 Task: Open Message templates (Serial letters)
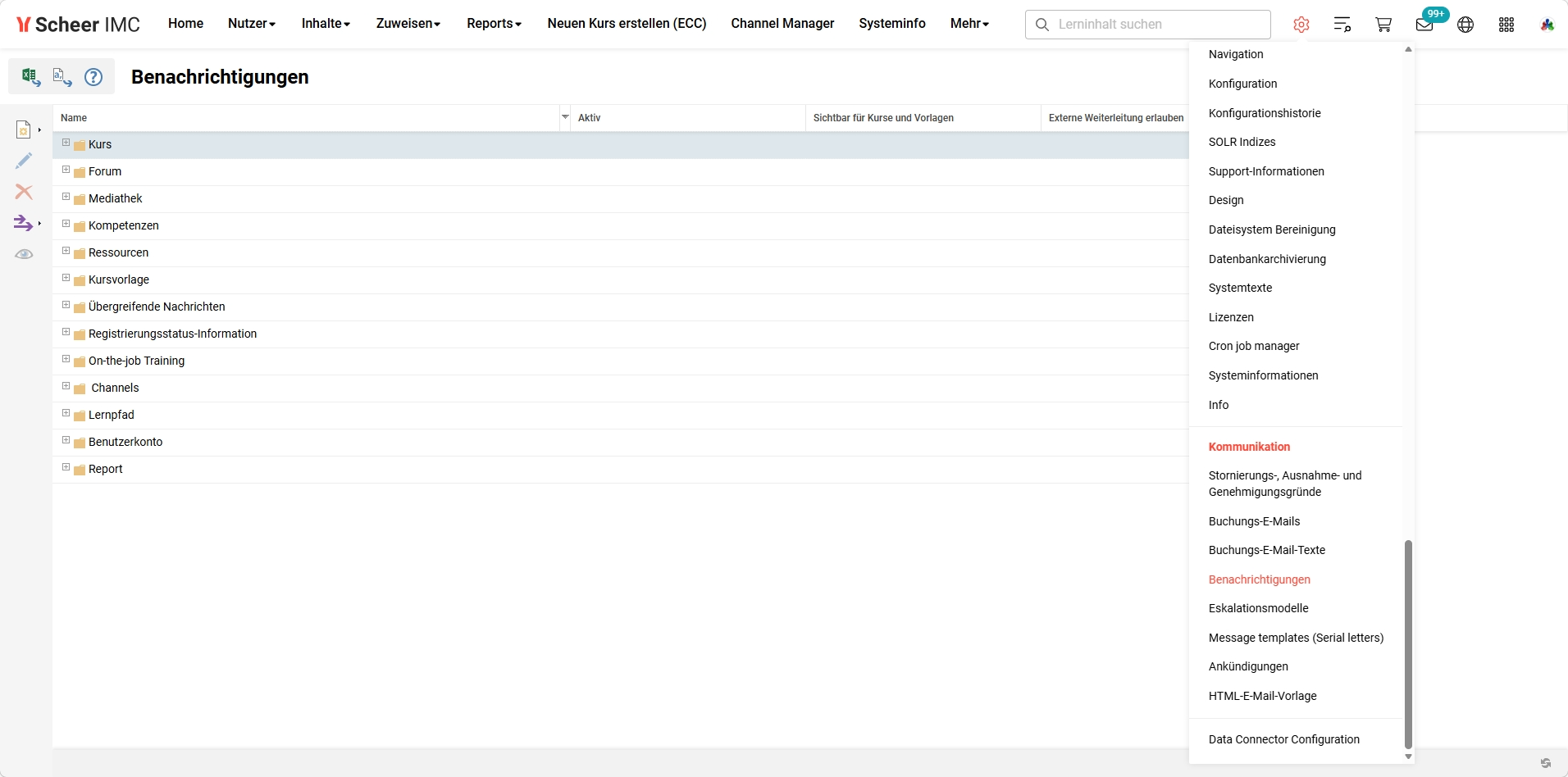[x=1296, y=638]
